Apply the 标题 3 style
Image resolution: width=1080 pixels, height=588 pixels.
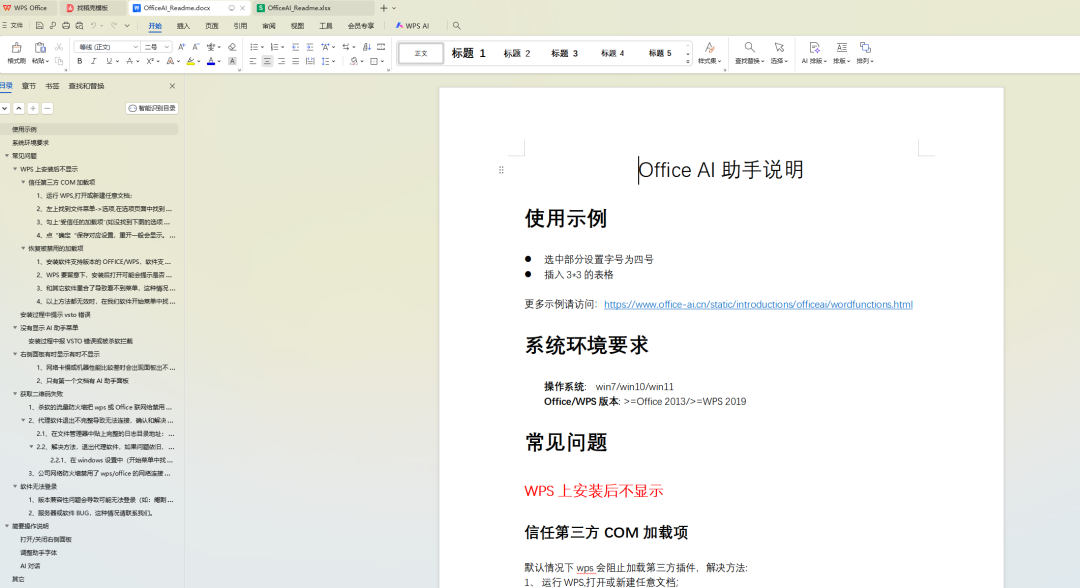[x=564, y=53]
